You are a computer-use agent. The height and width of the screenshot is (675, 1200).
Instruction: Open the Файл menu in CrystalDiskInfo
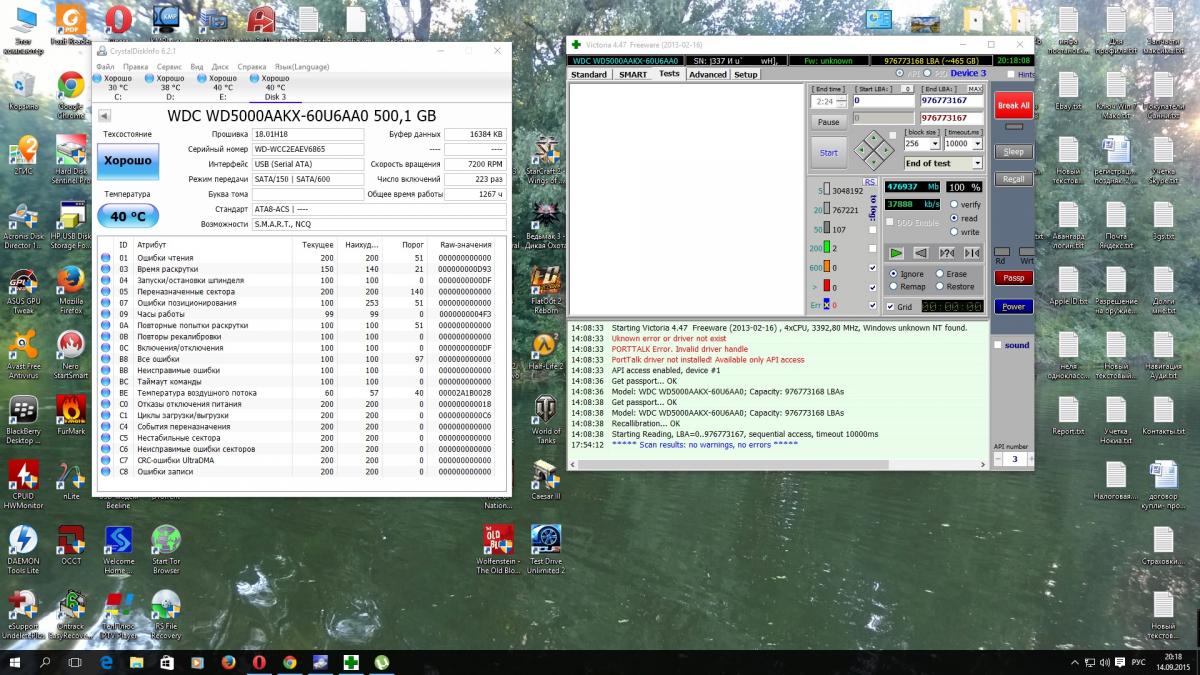105,67
